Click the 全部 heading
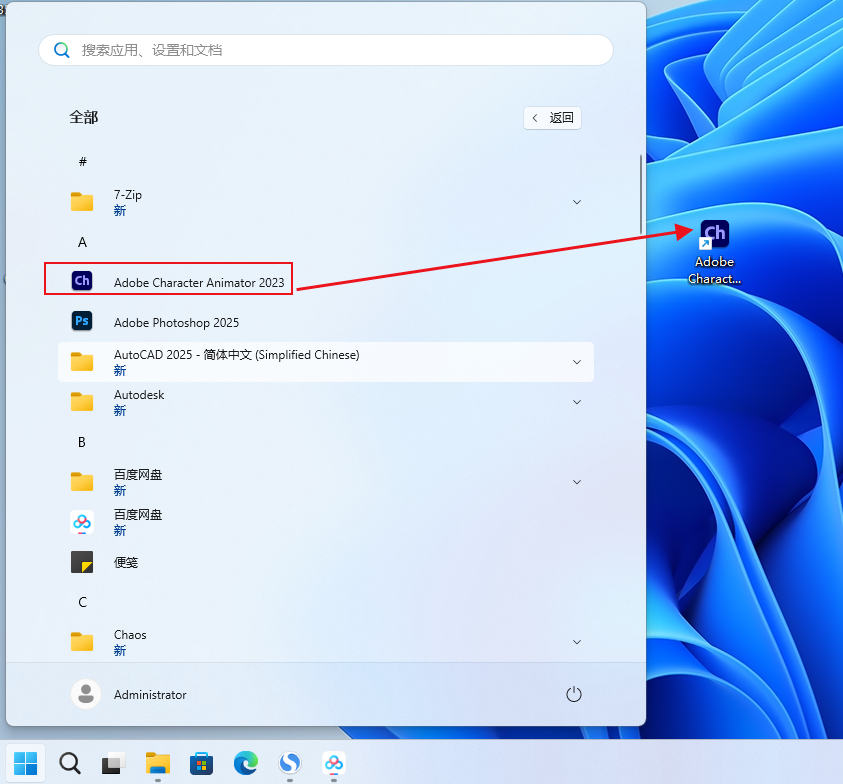 pos(83,117)
